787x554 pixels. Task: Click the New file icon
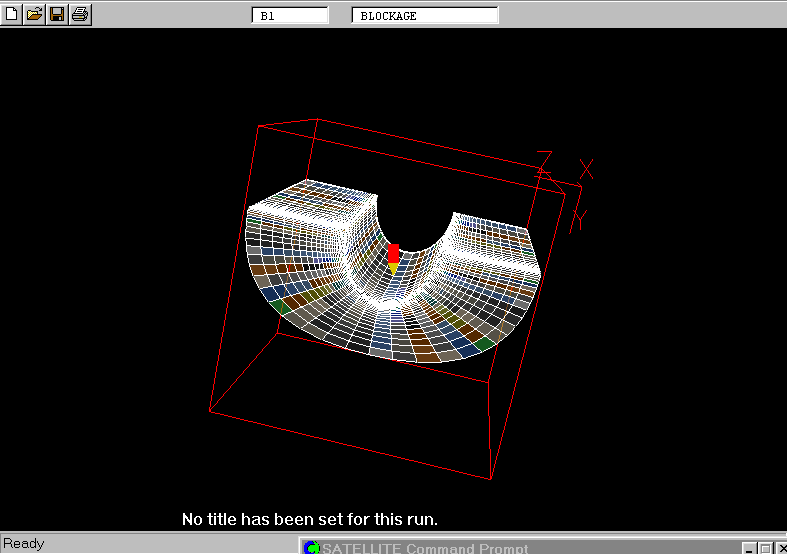click(x=12, y=15)
